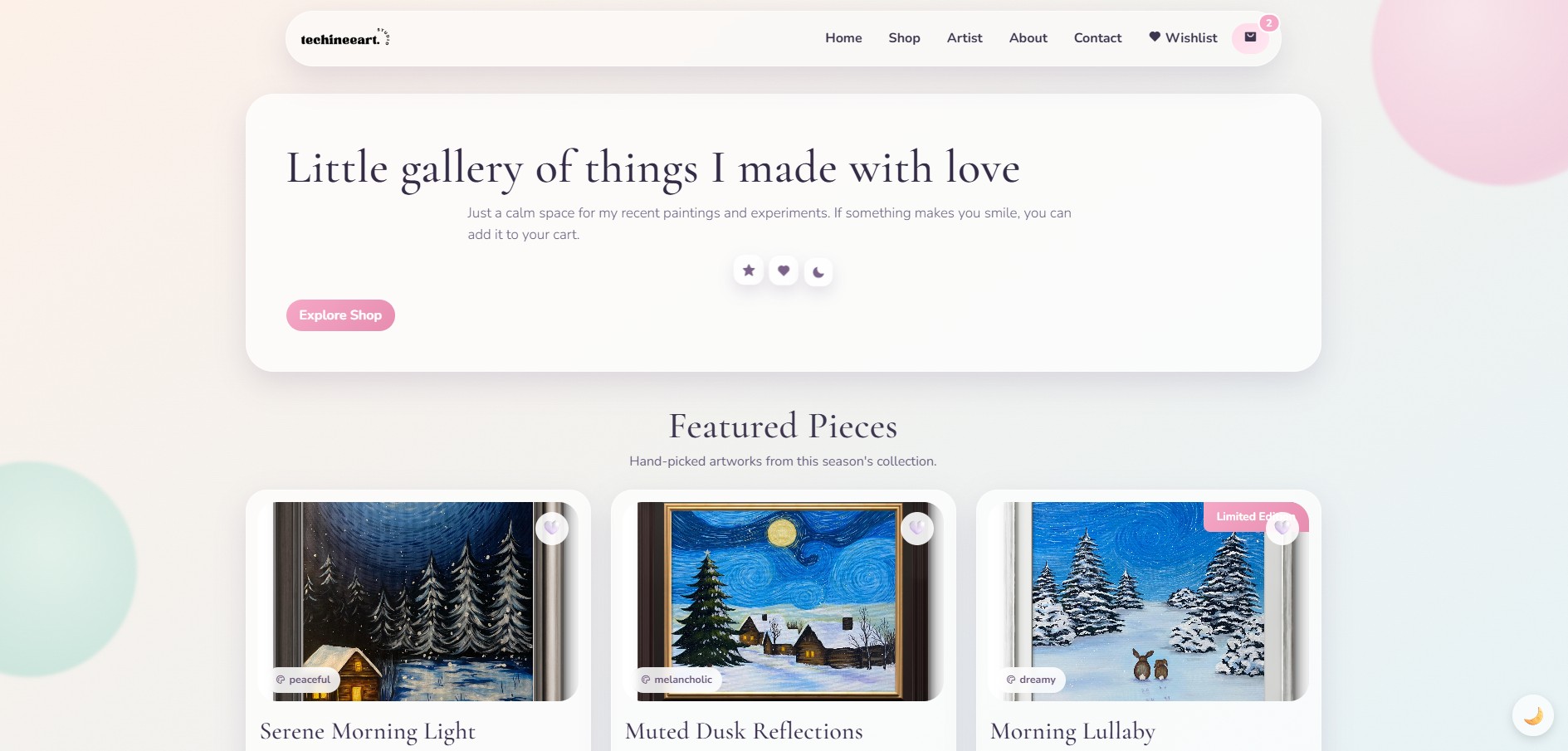Open the About page
1568x751 pixels.
[1028, 37]
